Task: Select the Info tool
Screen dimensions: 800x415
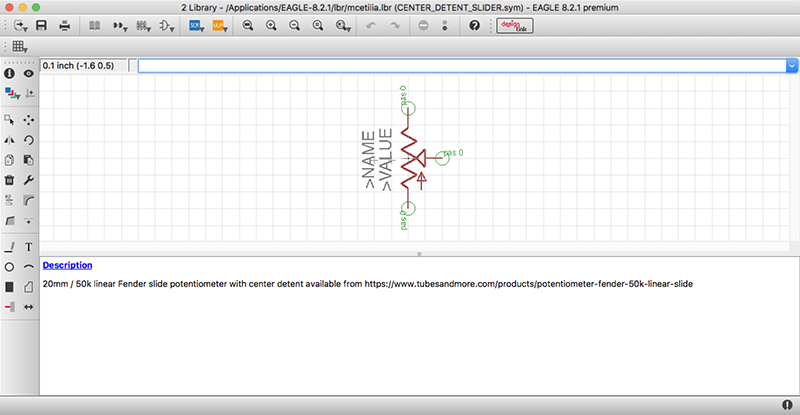Action: pos(9,74)
